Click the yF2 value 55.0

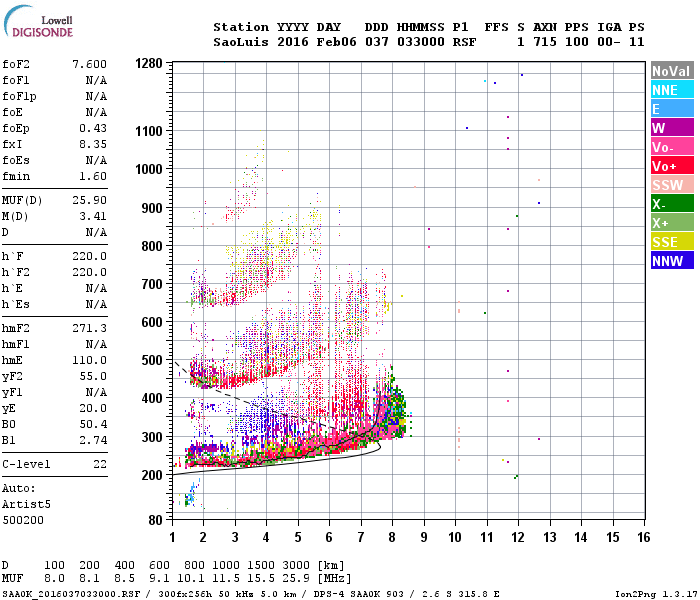coord(93,376)
